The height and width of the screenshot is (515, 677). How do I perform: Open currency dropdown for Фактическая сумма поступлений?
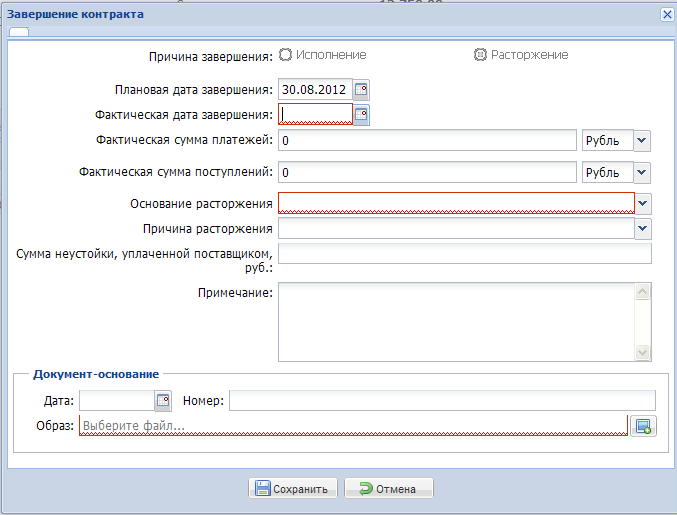(642, 172)
